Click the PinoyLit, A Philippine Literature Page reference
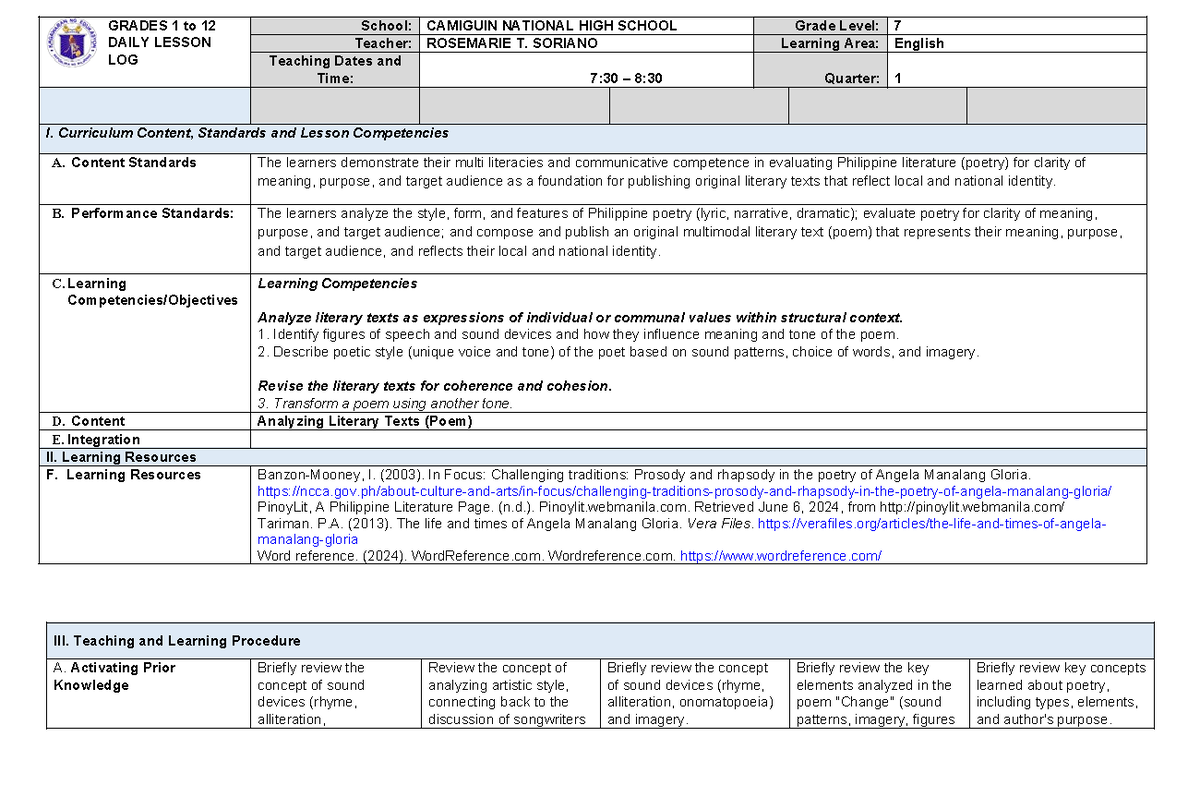The width and height of the screenshot is (1200, 785). pyautogui.click(x=661, y=507)
